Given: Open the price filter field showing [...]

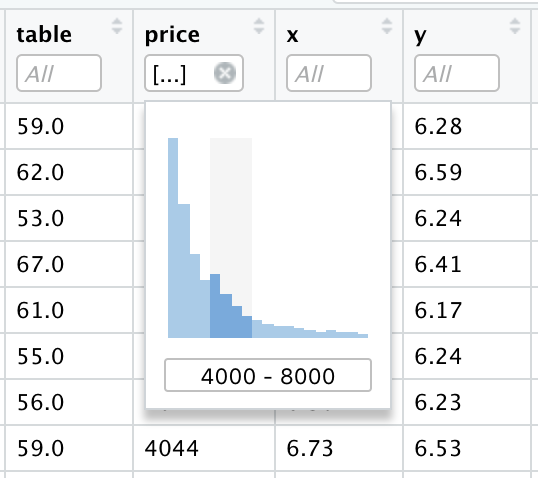Looking at the screenshot, I should (194, 73).
